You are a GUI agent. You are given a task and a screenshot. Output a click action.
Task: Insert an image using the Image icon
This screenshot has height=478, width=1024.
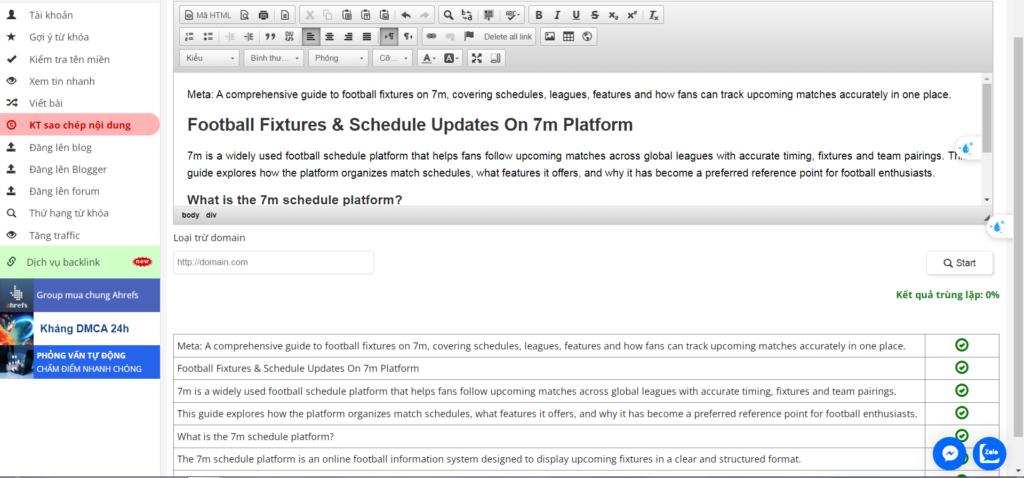(x=549, y=37)
